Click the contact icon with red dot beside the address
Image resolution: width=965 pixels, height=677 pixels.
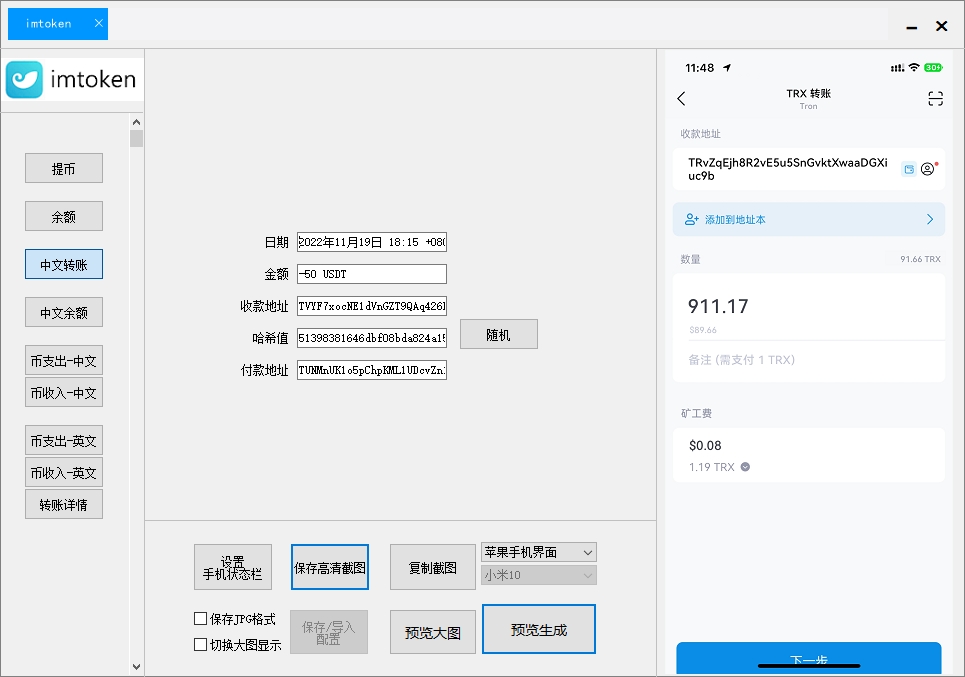929,169
